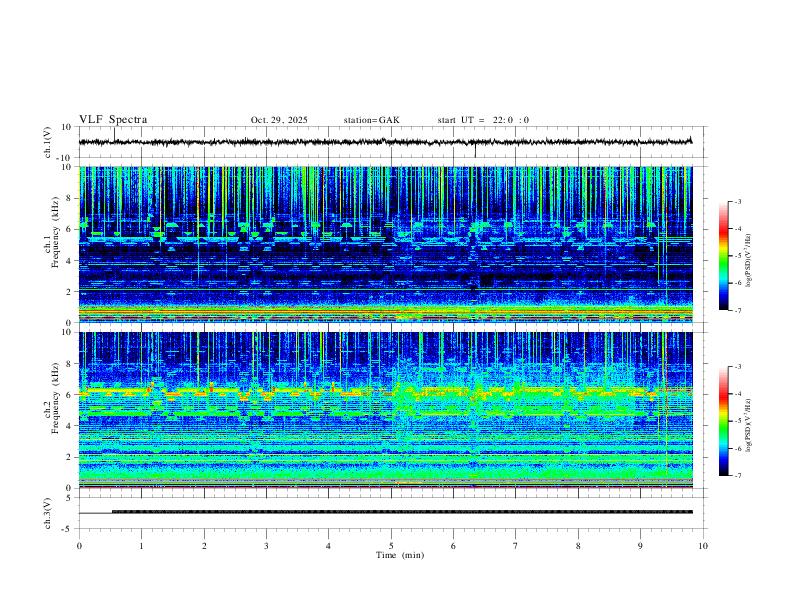Click the "4" kHz tick on ch.1 spectrogram

(70, 261)
